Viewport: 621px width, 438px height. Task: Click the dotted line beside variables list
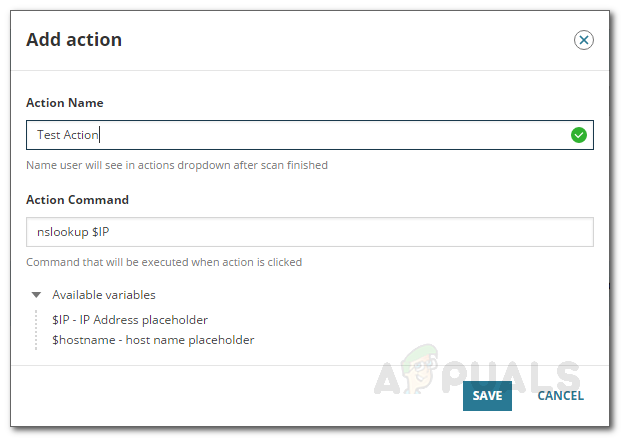(38, 329)
